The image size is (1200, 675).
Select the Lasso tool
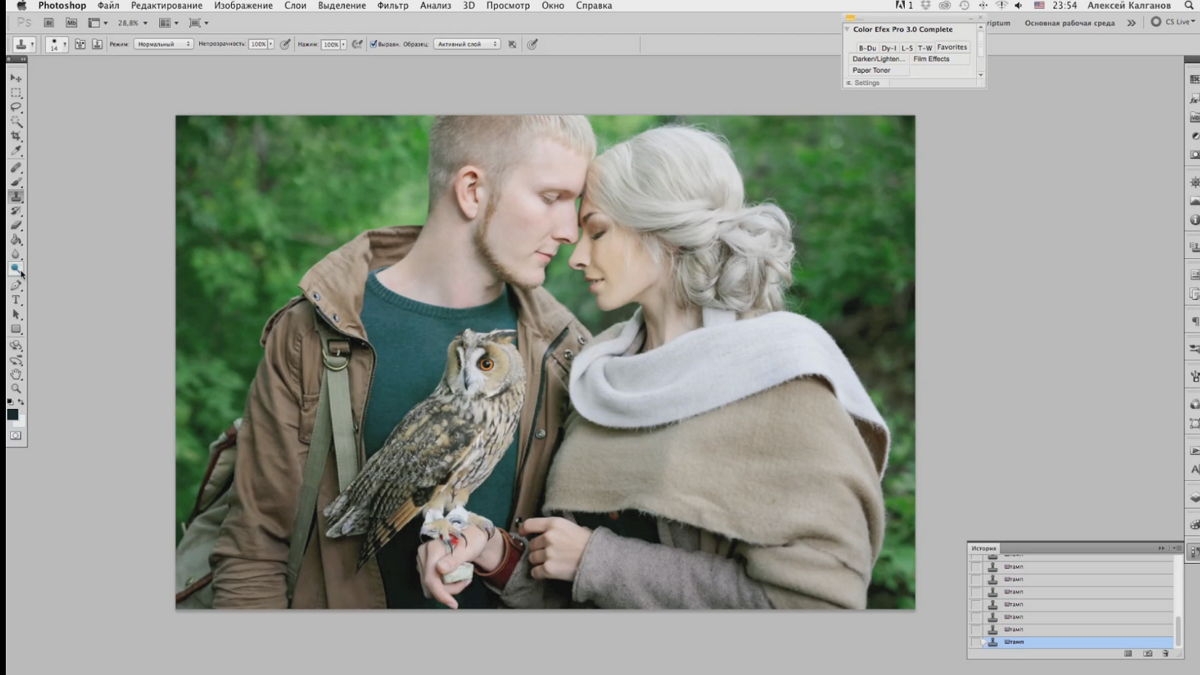coord(16,105)
